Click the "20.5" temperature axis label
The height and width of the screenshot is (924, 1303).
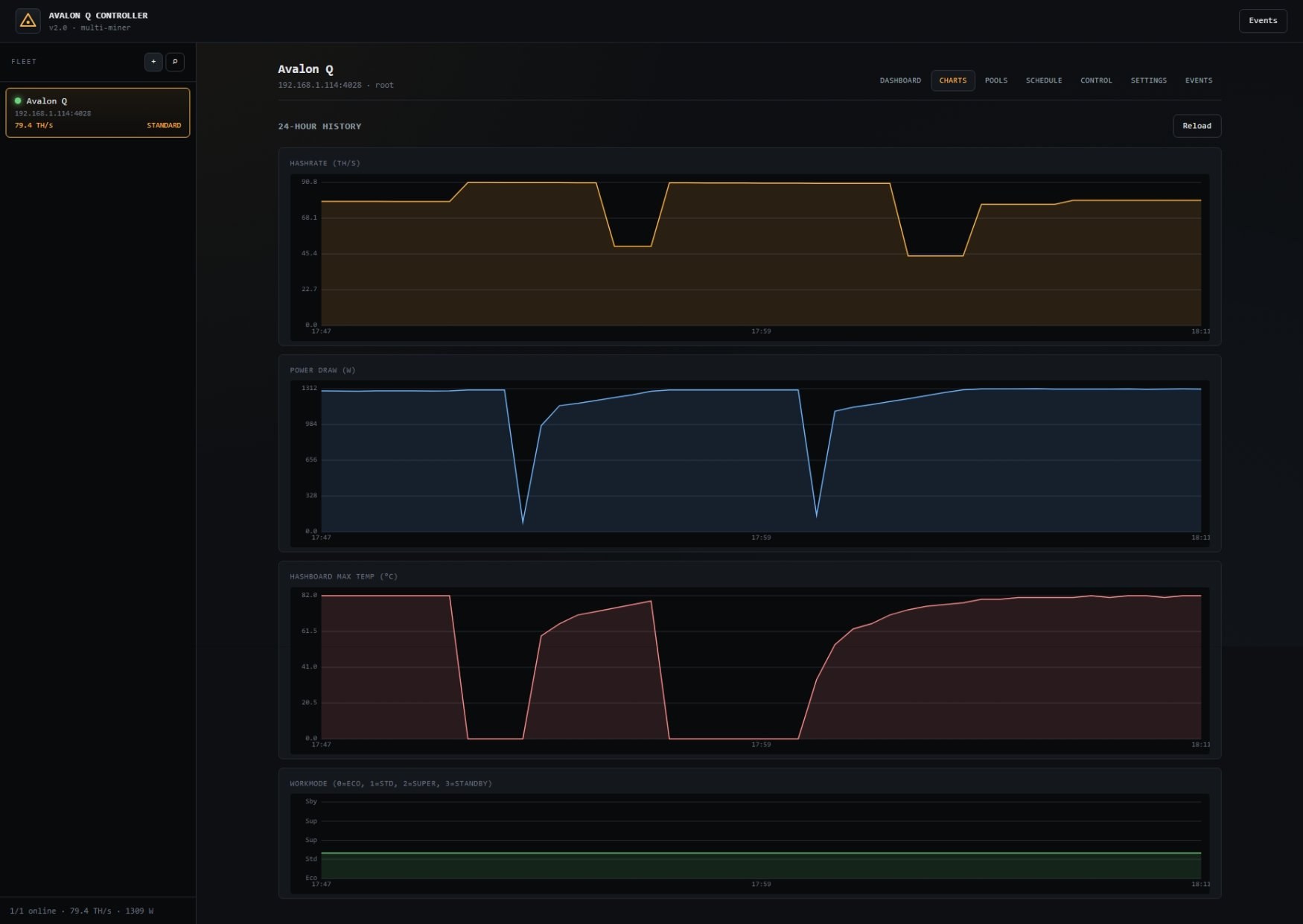pos(309,702)
